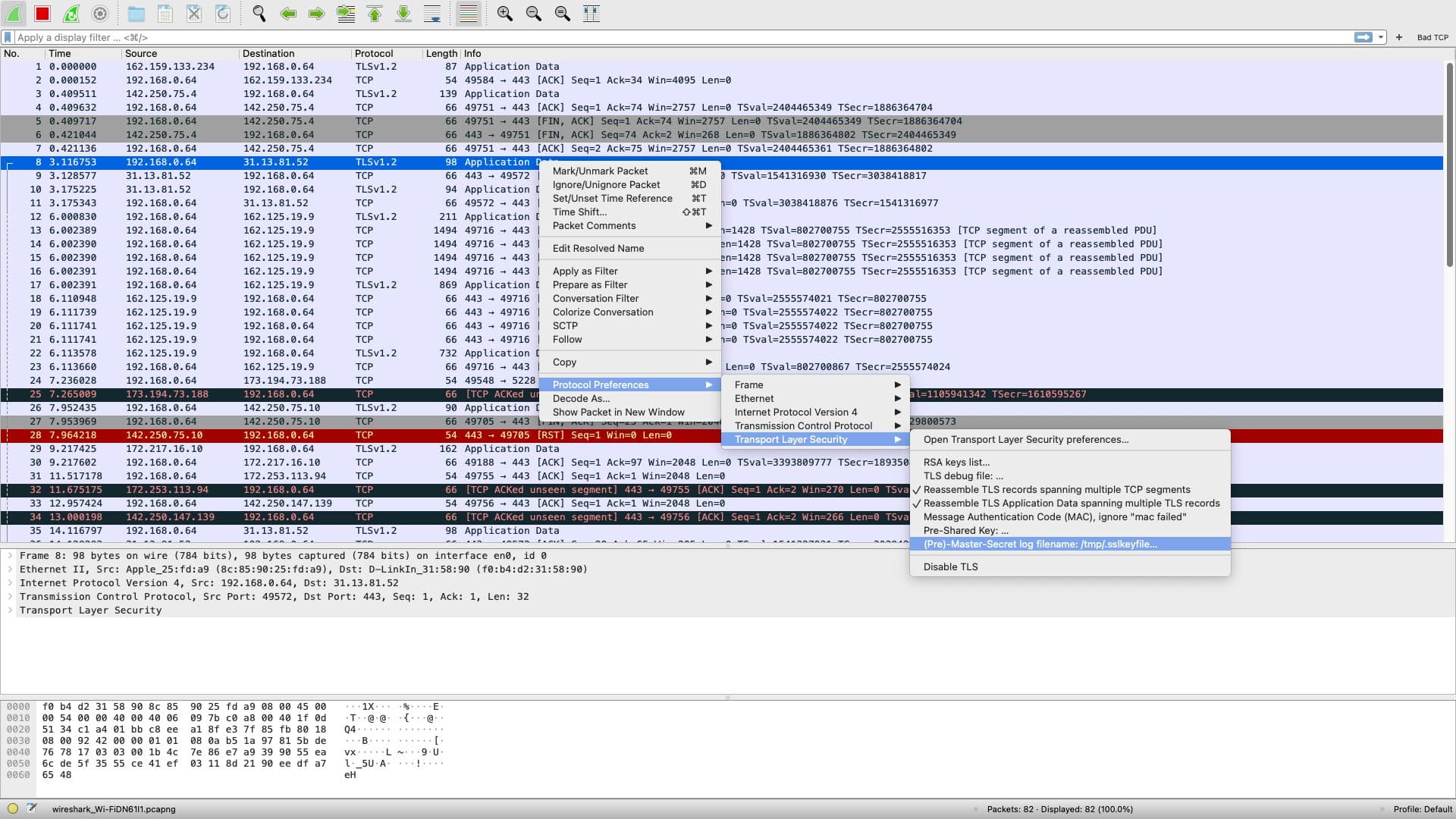Zoom in the main window text
This screenshot has width=1456, height=819.
click(x=505, y=14)
